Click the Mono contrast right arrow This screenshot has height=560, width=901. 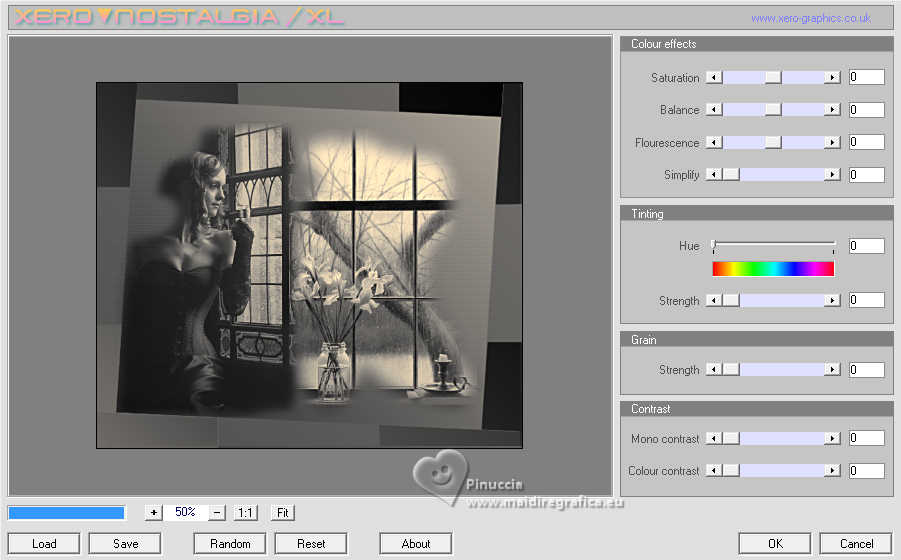tap(832, 438)
